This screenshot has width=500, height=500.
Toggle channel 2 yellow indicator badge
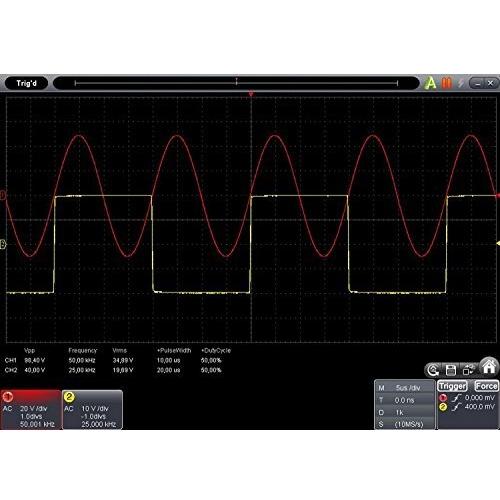69,397
